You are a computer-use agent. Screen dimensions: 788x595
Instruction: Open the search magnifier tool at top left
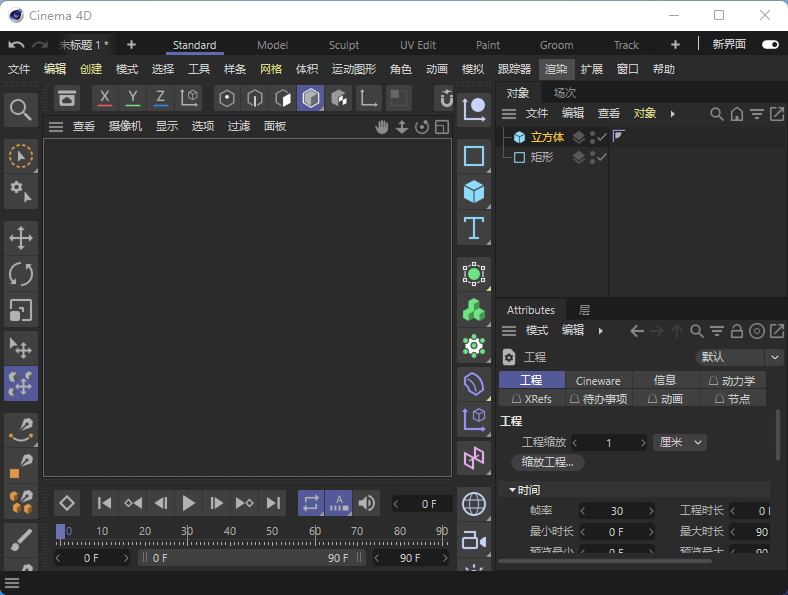click(21, 108)
